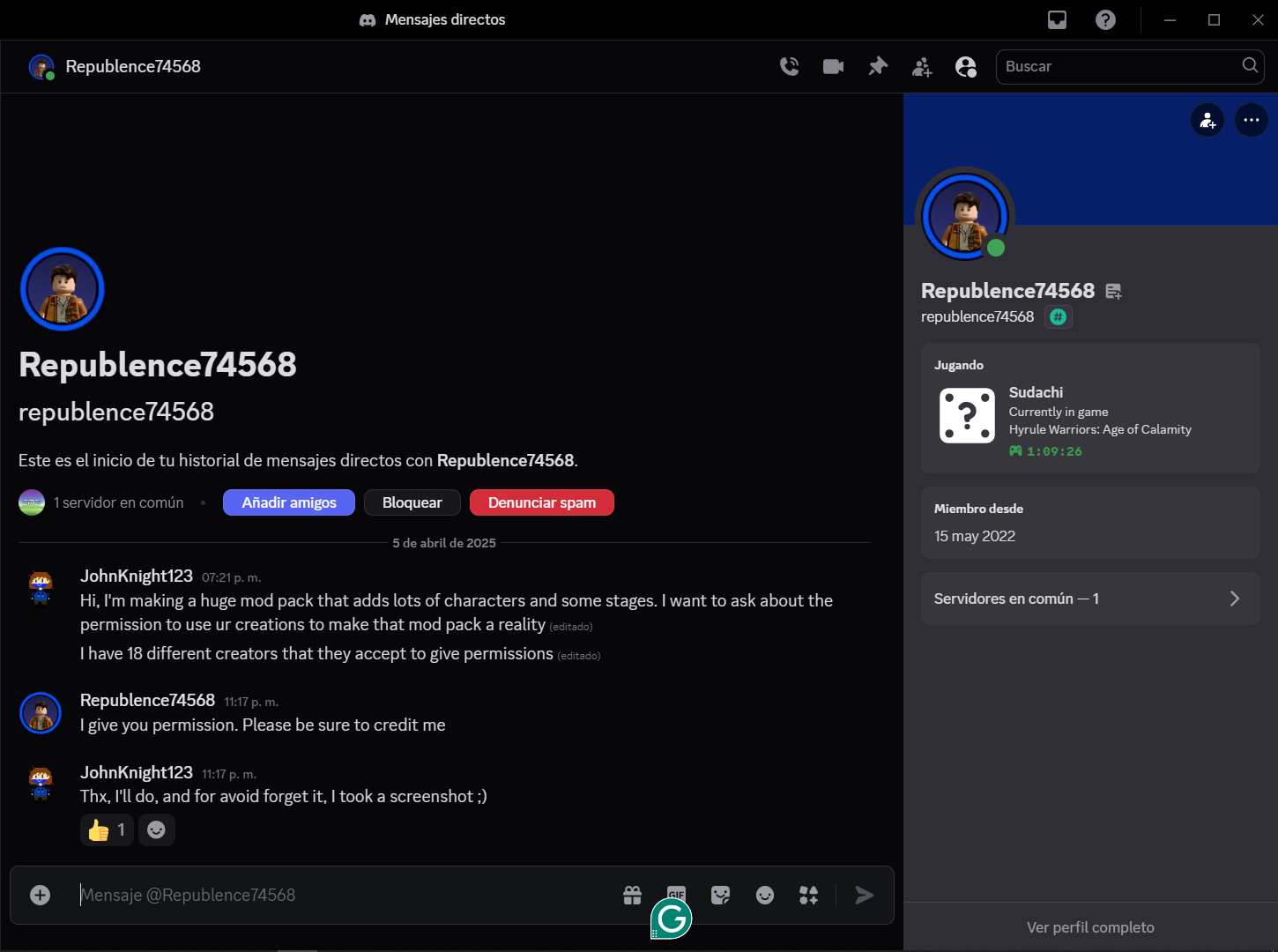Image resolution: width=1278 pixels, height=952 pixels.
Task: Toggle the user profile panel
Action: [966, 67]
